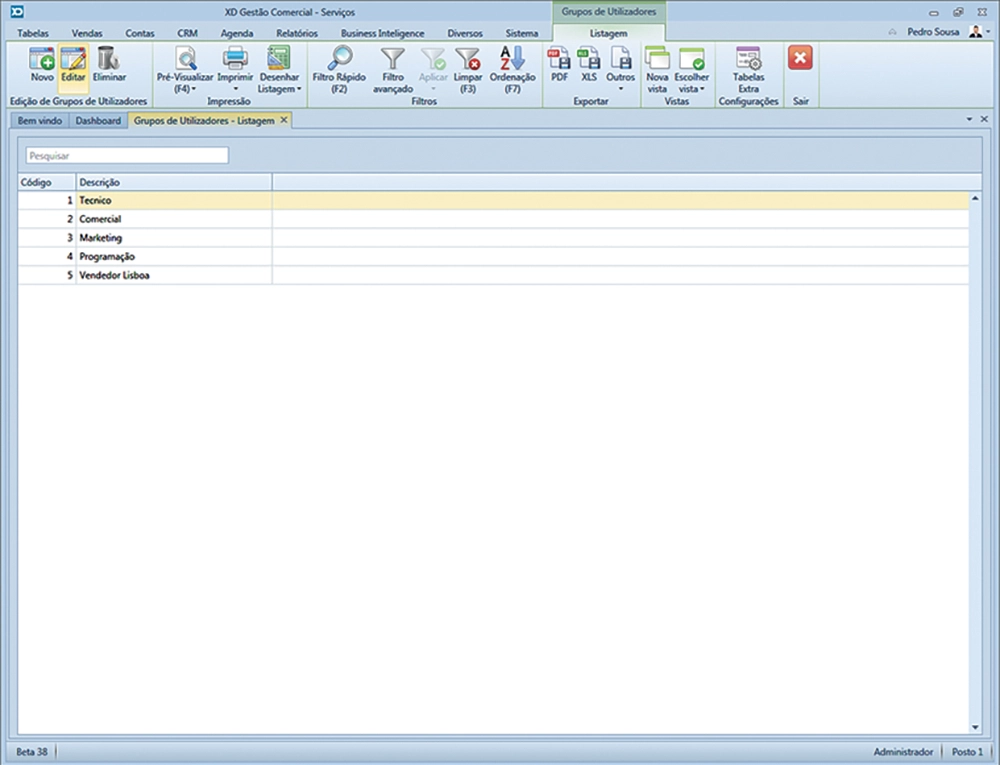Expand the Imprimir dropdown
The image size is (1000, 765).
point(235,89)
